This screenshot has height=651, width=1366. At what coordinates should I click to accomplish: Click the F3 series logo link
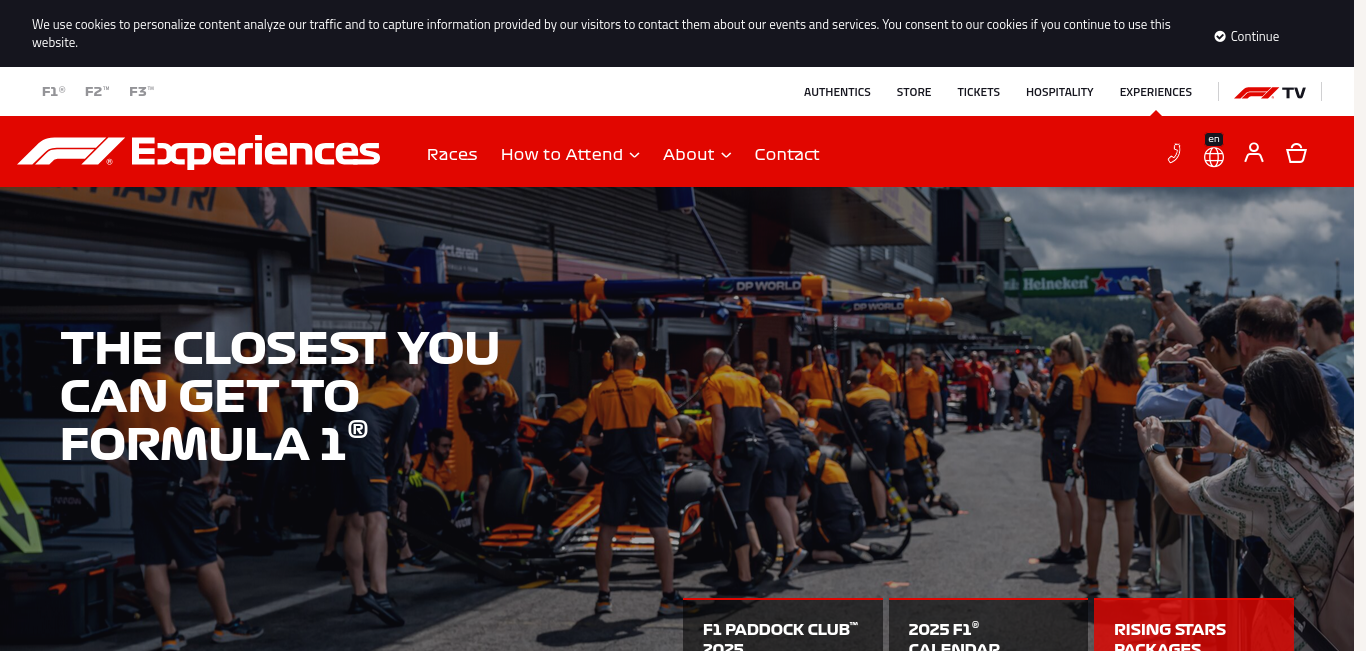(141, 91)
